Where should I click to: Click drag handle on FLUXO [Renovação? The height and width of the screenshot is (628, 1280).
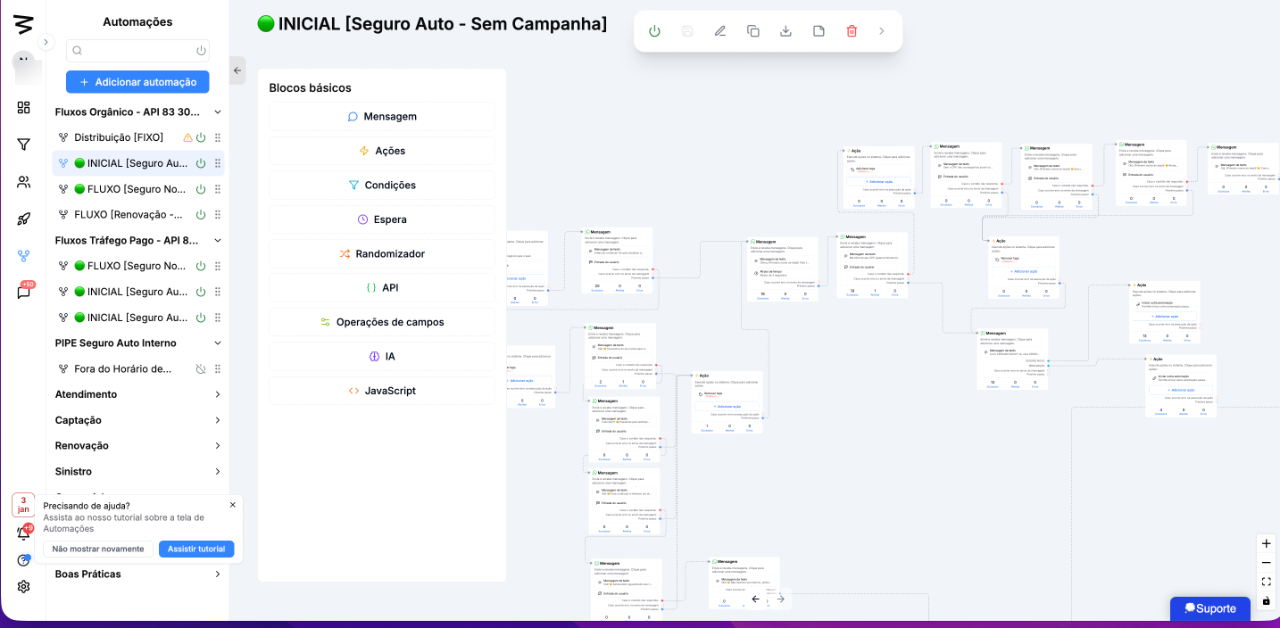(x=217, y=214)
